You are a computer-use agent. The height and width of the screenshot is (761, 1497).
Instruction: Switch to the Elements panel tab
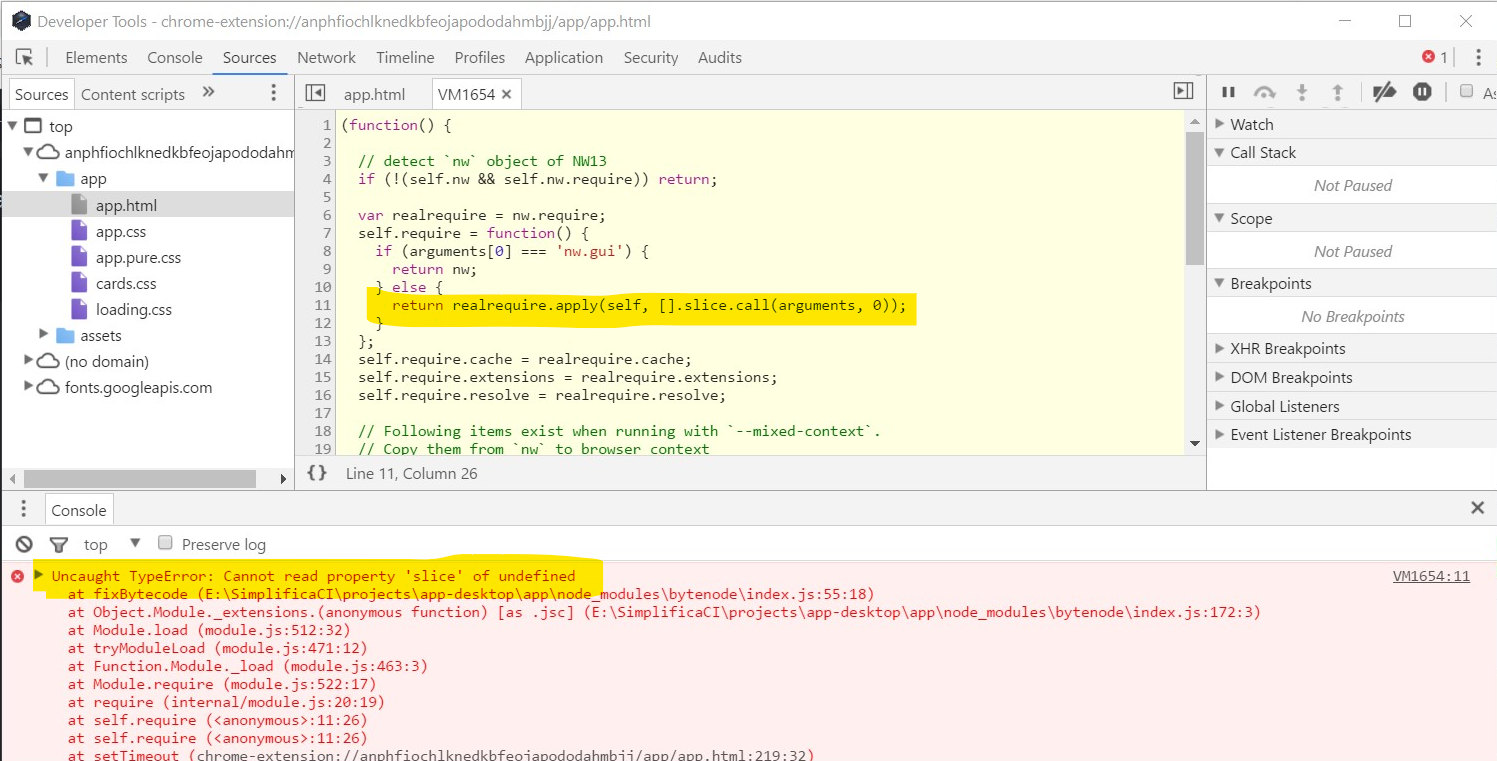click(96, 58)
